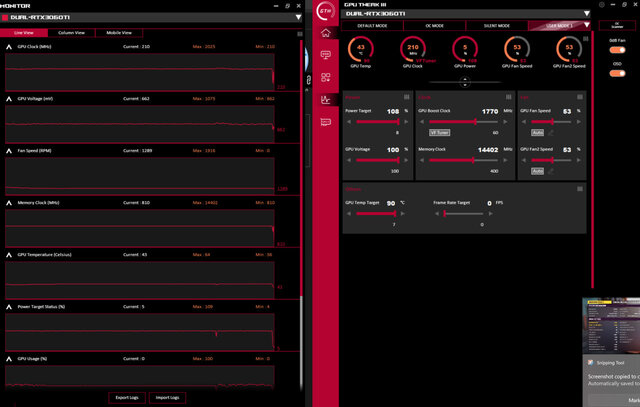Click the Export Logs button
This screenshot has width=640, height=407.
pos(126,397)
